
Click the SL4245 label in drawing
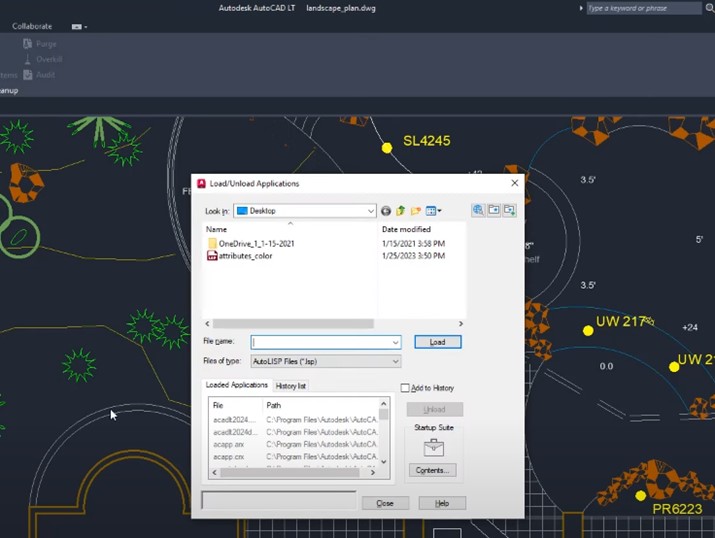click(426, 141)
